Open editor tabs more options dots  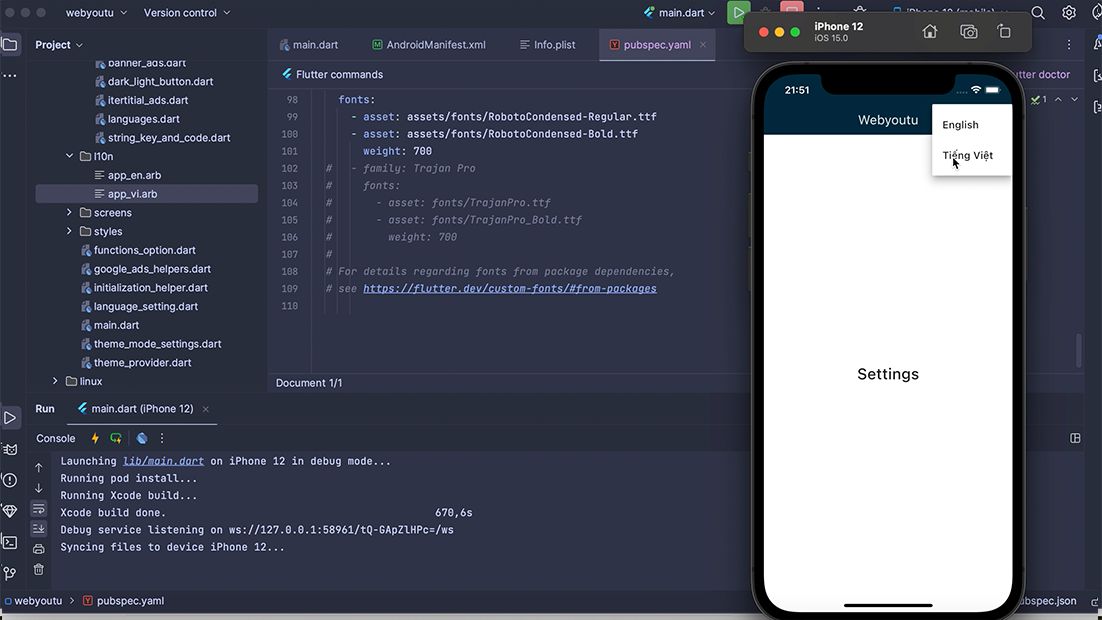(1069, 44)
